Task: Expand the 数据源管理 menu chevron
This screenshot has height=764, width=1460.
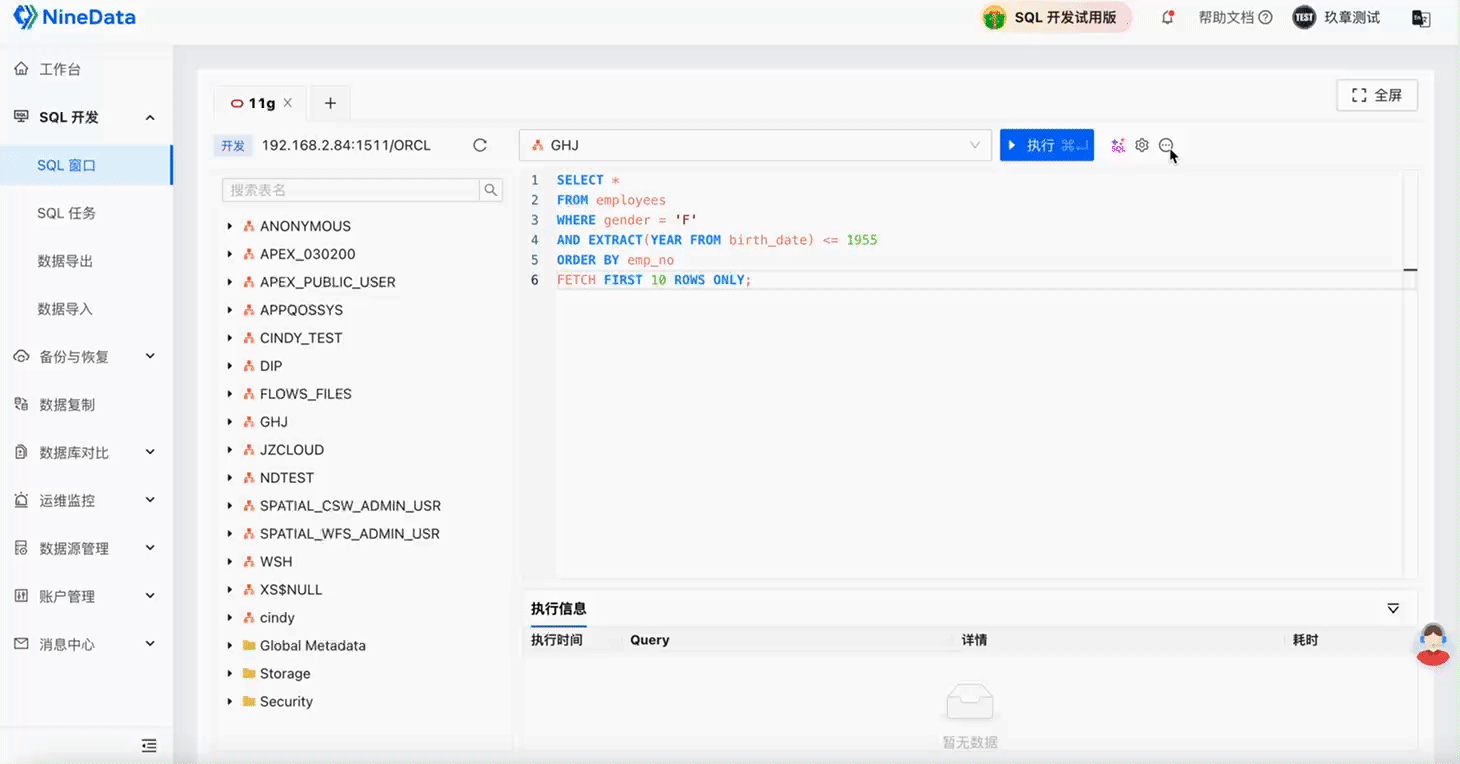Action: 150,548
